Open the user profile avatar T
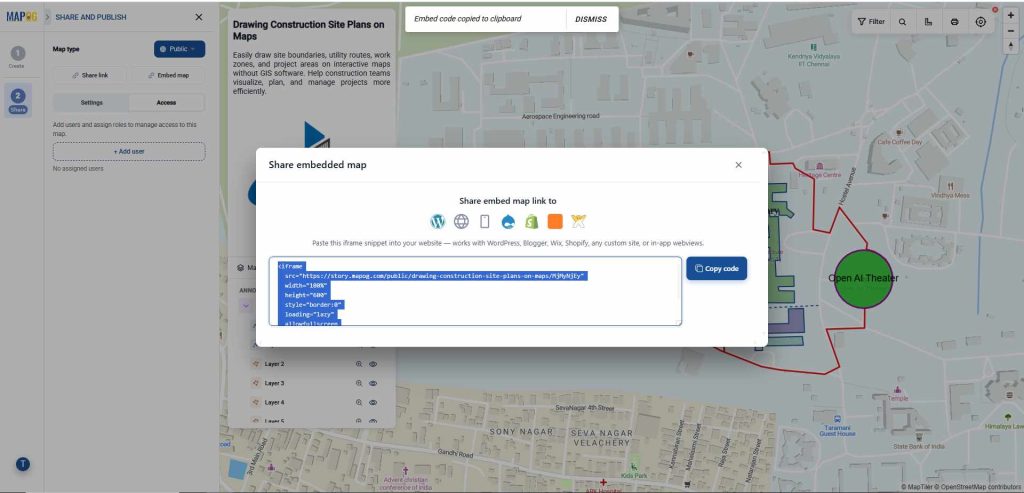The height and width of the screenshot is (493, 1024). click(x=22, y=464)
